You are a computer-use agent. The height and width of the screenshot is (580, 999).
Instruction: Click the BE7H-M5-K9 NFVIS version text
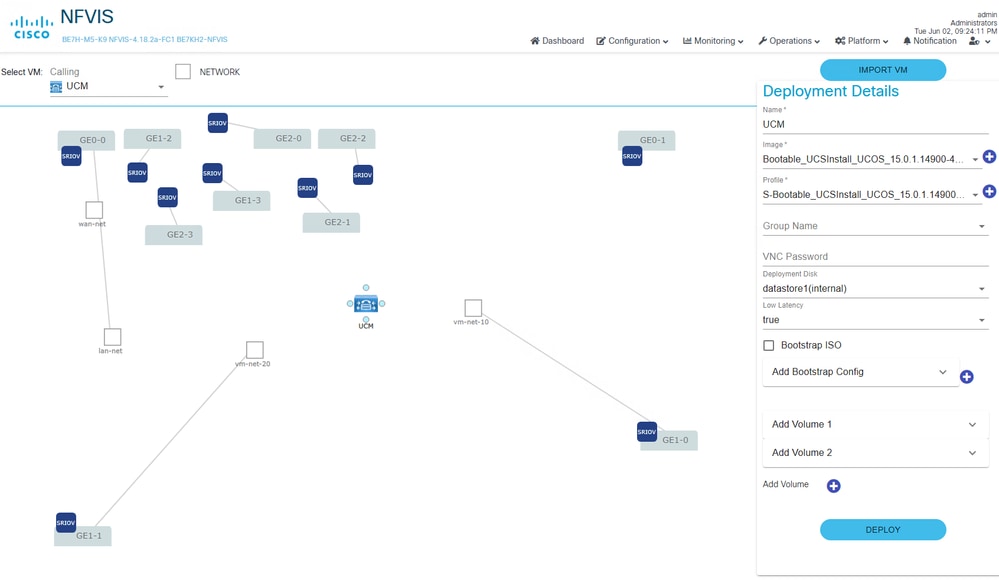145,40
